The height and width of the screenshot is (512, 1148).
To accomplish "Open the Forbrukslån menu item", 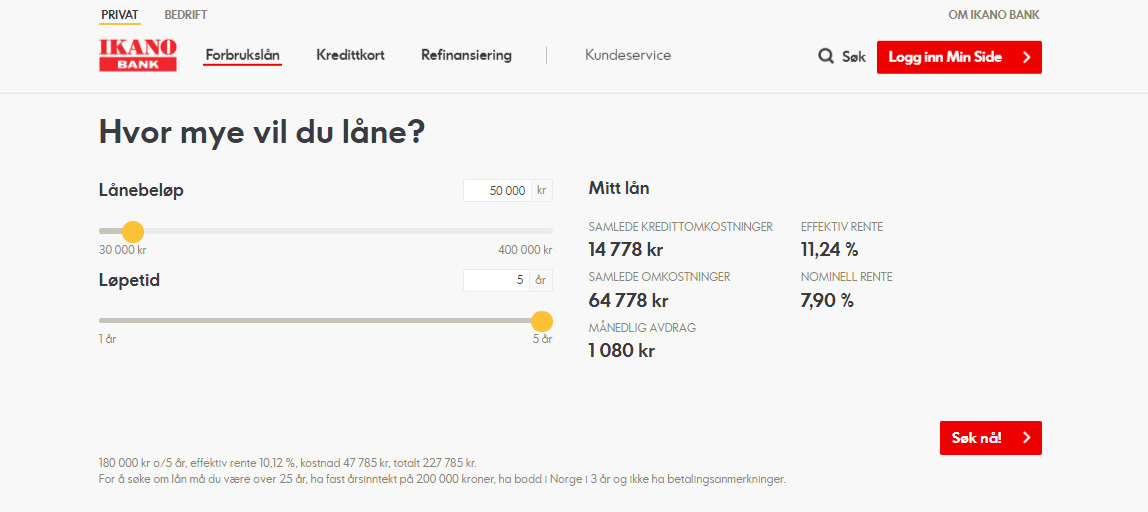I will (x=243, y=55).
